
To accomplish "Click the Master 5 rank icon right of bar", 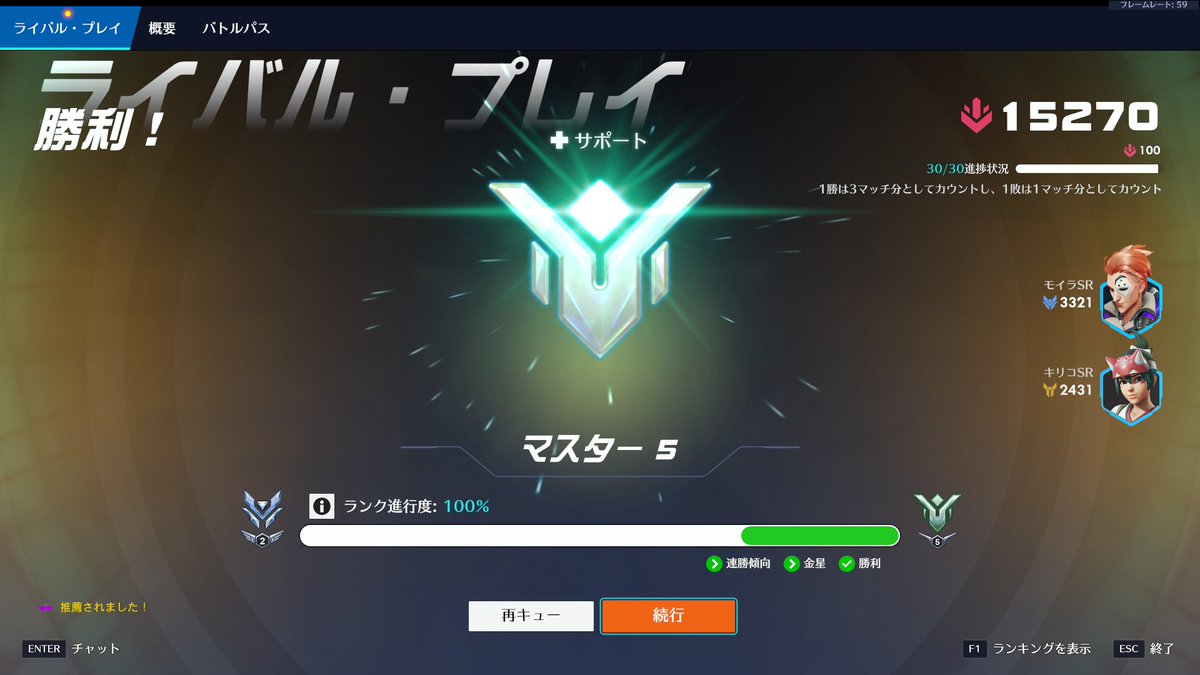I will point(937,519).
